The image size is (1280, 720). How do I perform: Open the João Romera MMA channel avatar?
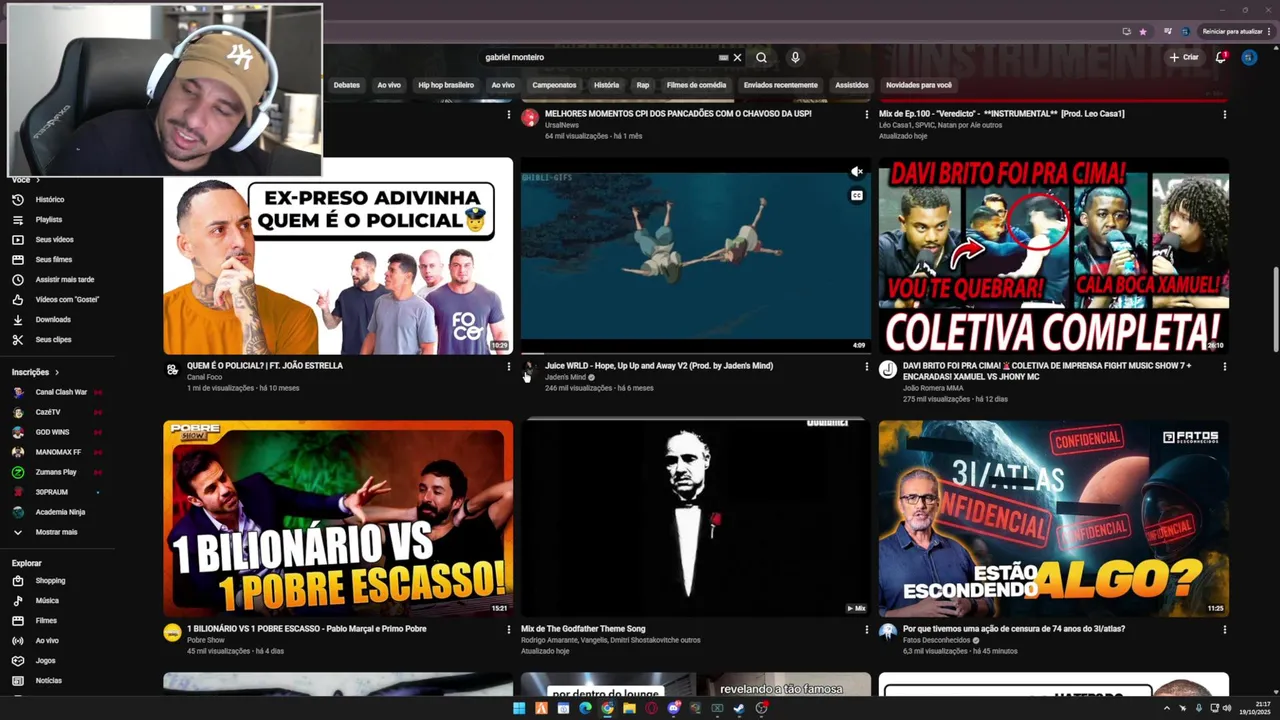[x=887, y=369]
